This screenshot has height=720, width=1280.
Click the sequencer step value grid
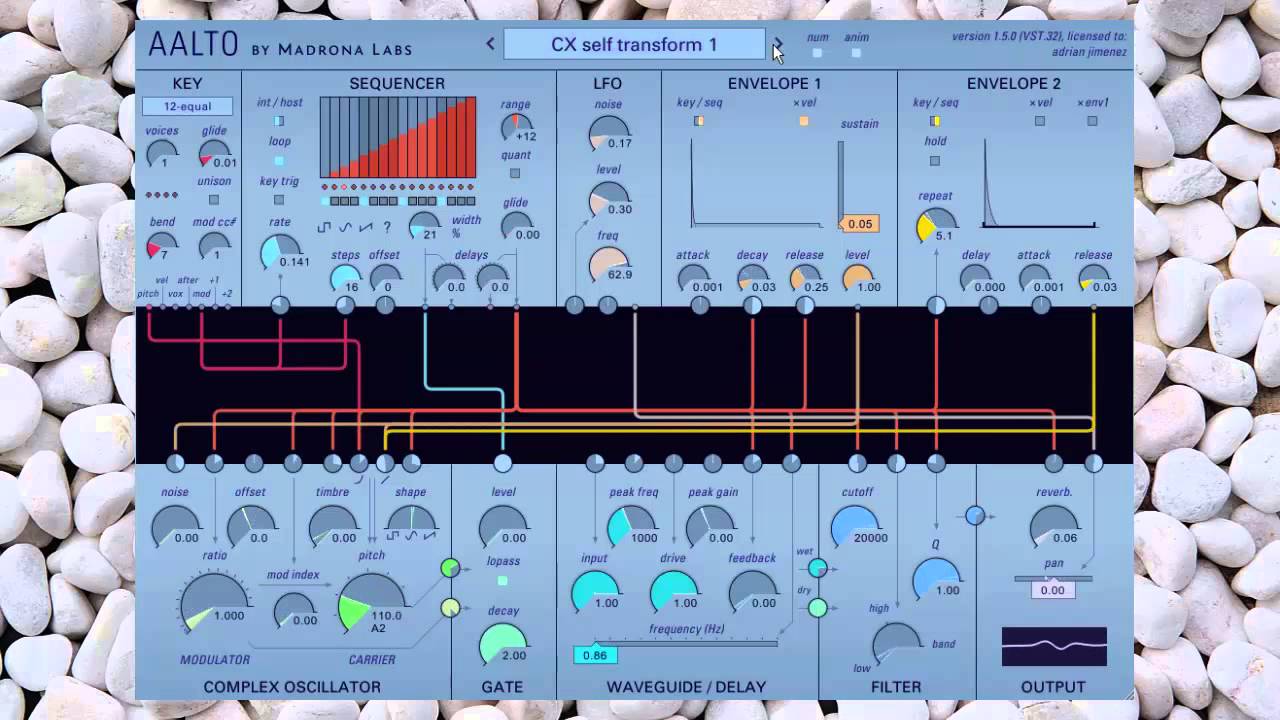click(398, 137)
